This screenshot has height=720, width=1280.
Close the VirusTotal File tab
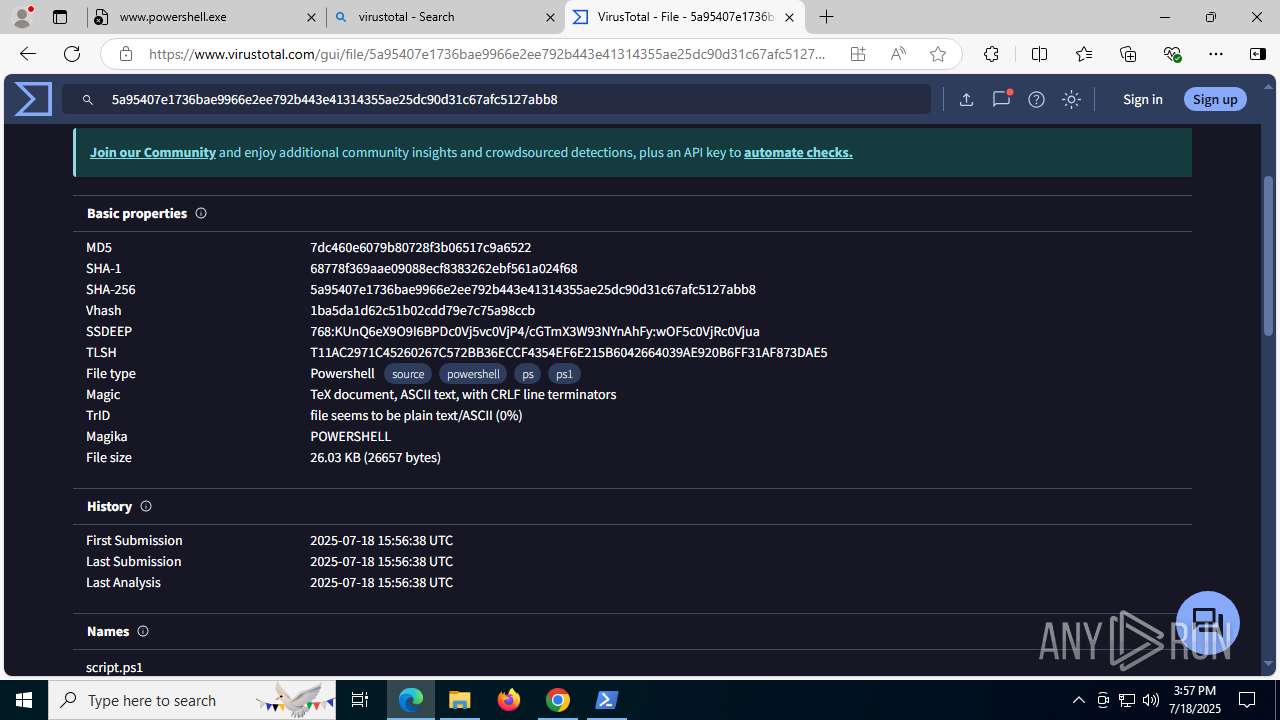pyautogui.click(x=789, y=17)
